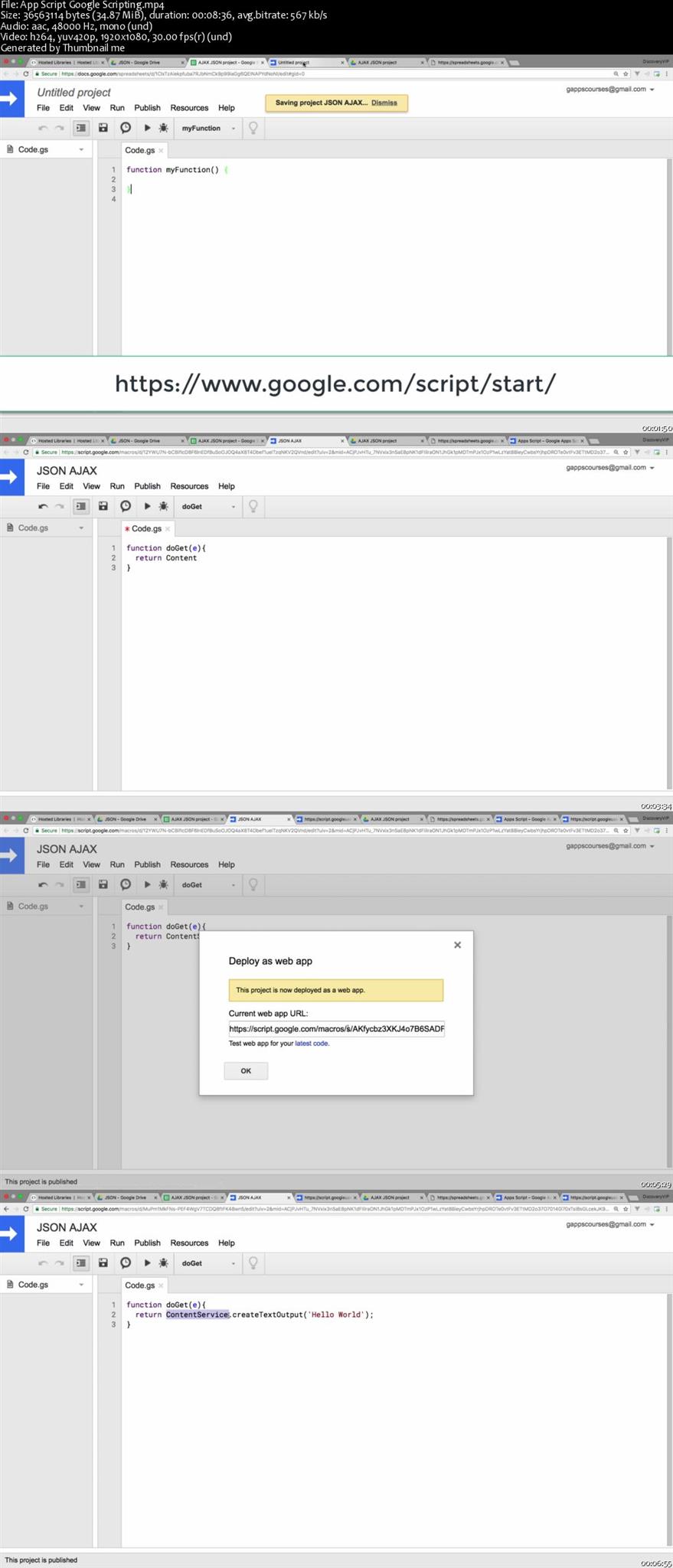Image resolution: width=673 pixels, height=1568 pixels.
Task: Click Debug bug icon in Untitled project frame
Action: pyautogui.click(x=163, y=128)
